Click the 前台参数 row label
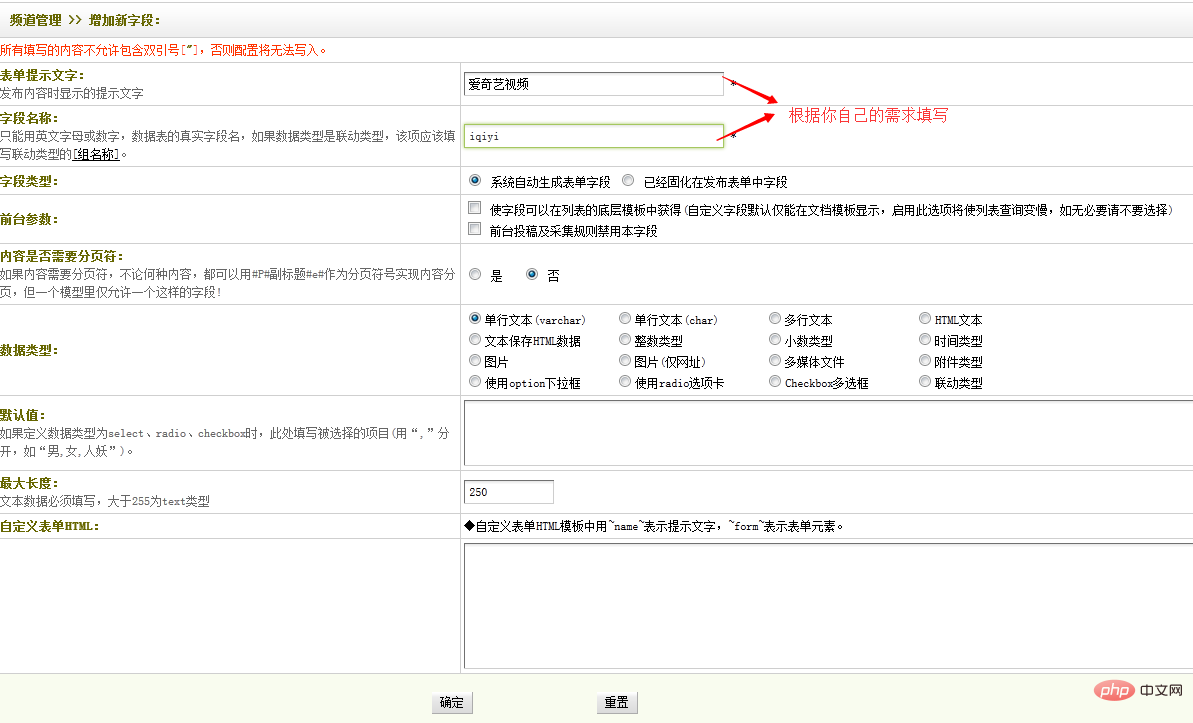The height and width of the screenshot is (723, 1193). (x=30, y=219)
